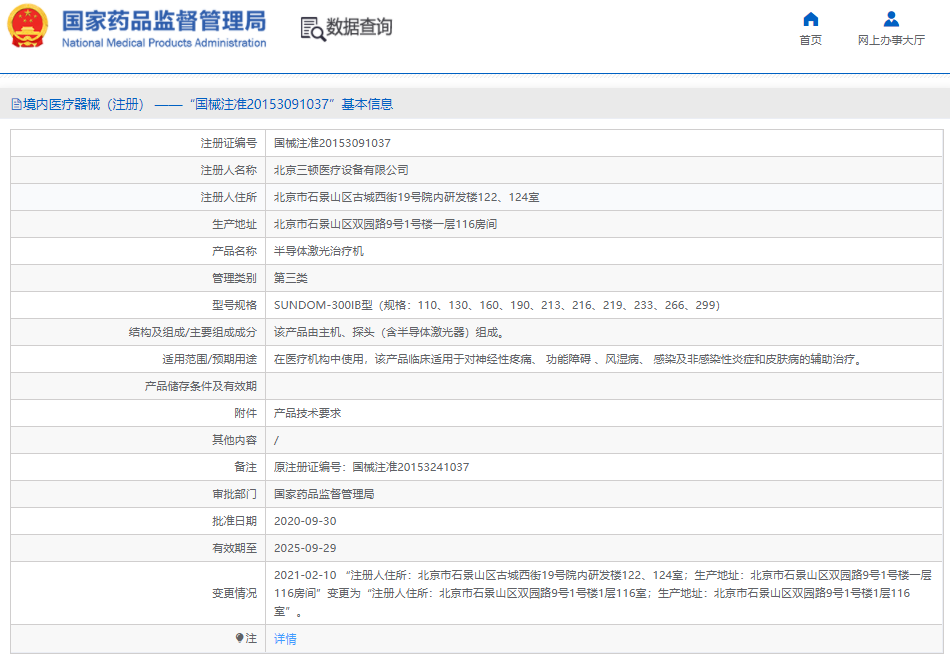Viewport: 950px width, 660px height.
Task: Click the 附件 row label
Action: (245, 413)
